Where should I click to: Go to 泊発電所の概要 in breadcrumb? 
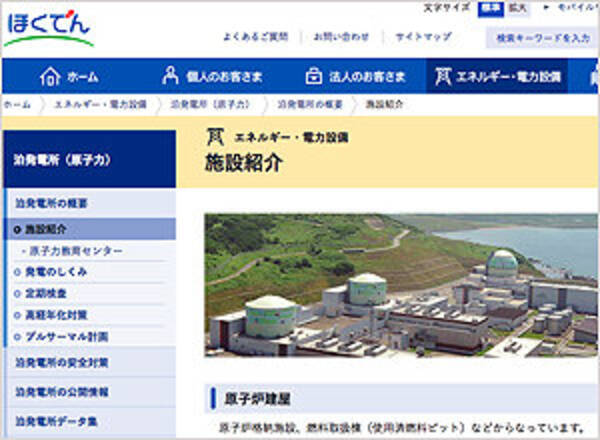[x=310, y=104]
